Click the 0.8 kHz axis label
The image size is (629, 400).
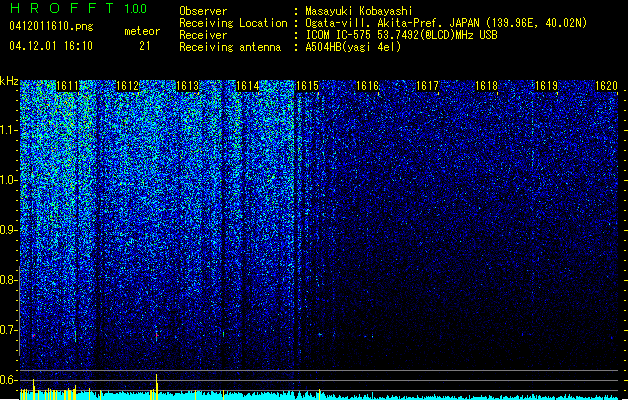(x=8, y=280)
